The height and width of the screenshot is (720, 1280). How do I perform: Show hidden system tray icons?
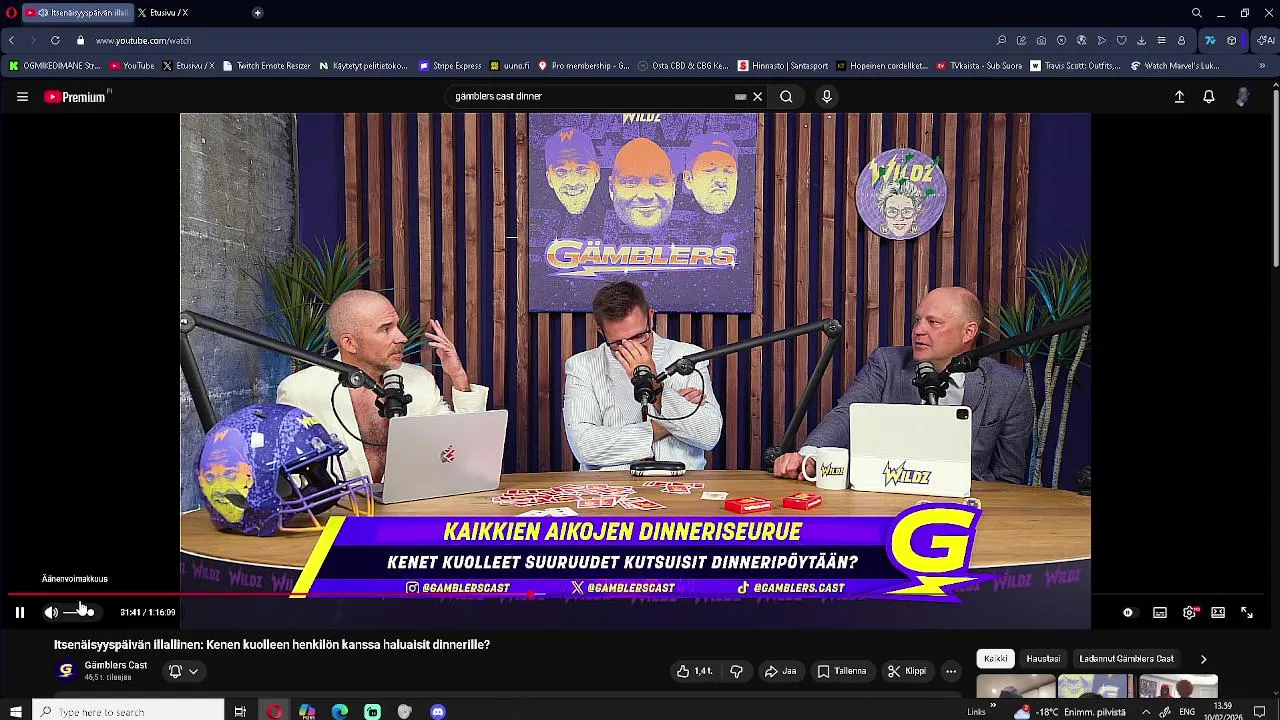pos(1146,712)
